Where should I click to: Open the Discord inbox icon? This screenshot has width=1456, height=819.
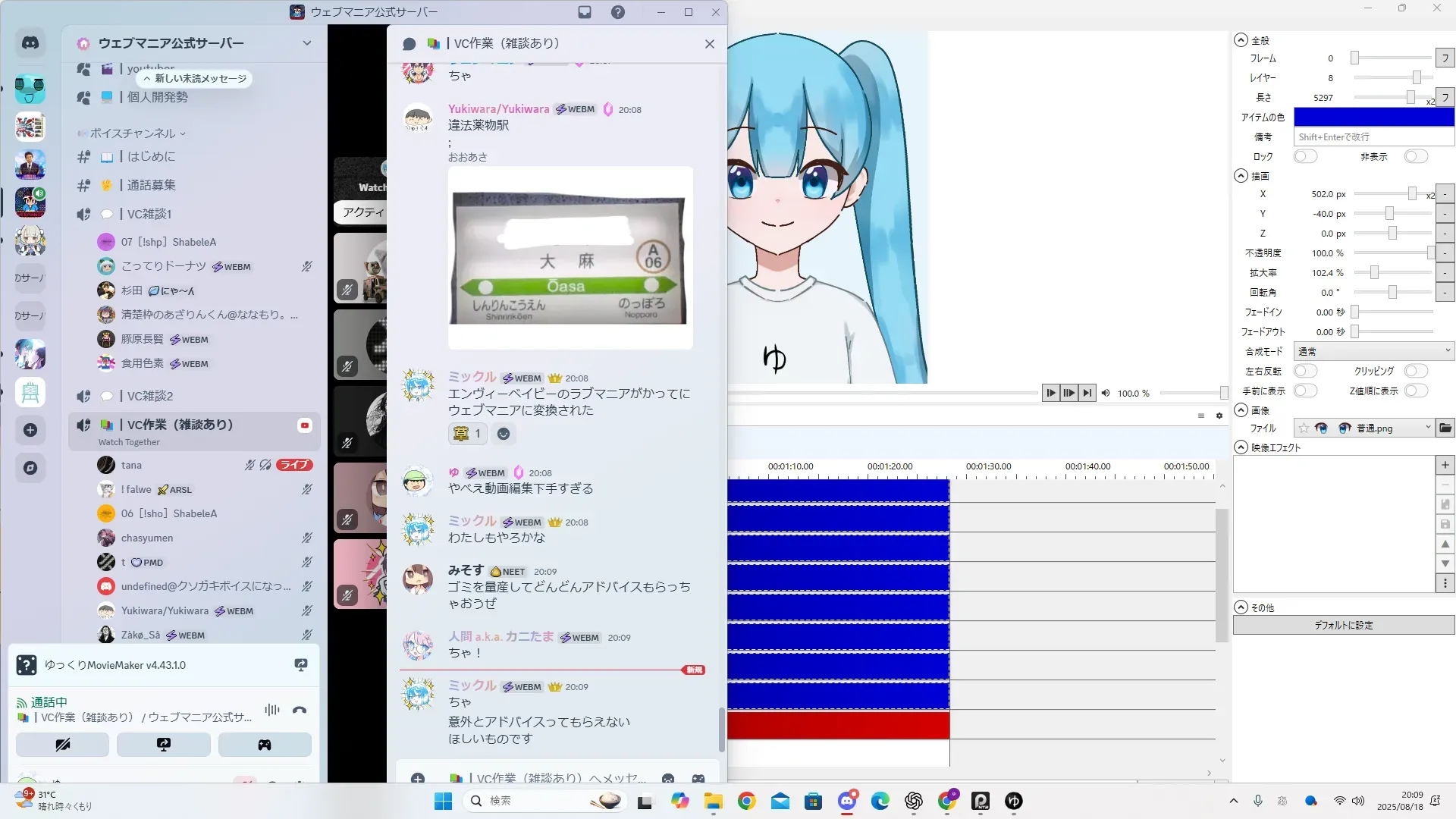(585, 12)
